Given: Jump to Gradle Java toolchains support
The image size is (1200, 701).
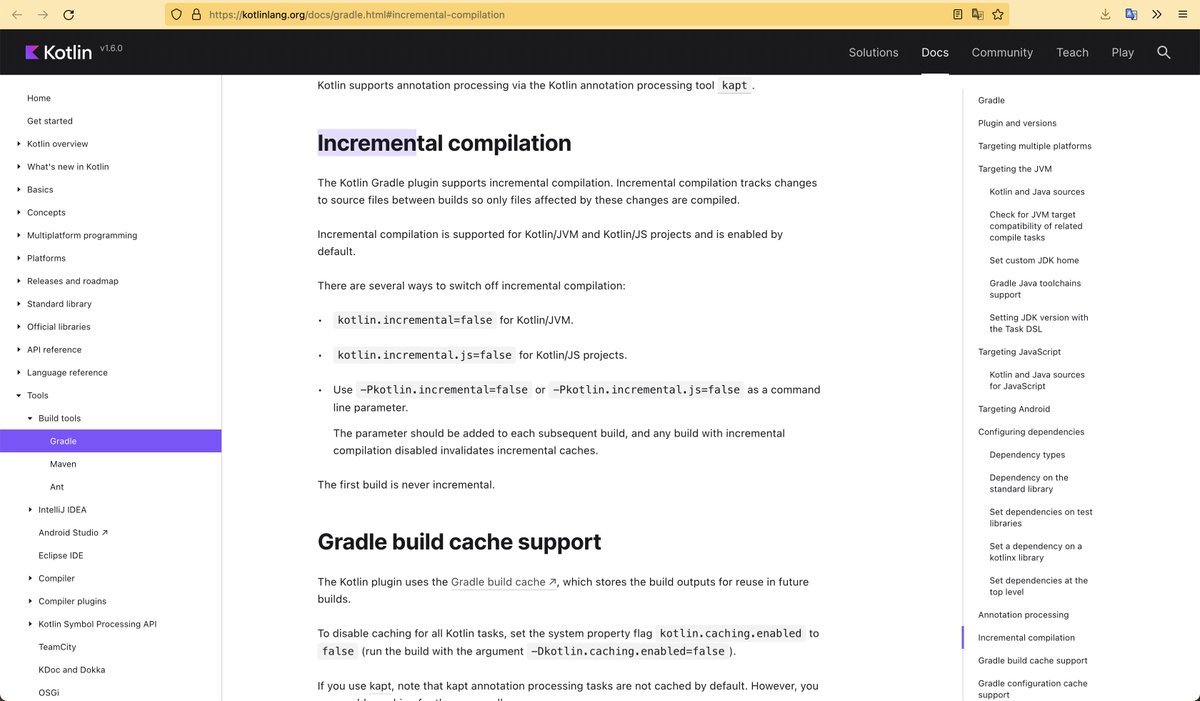Looking at the screenshot, I should (x=1036, y=289).
